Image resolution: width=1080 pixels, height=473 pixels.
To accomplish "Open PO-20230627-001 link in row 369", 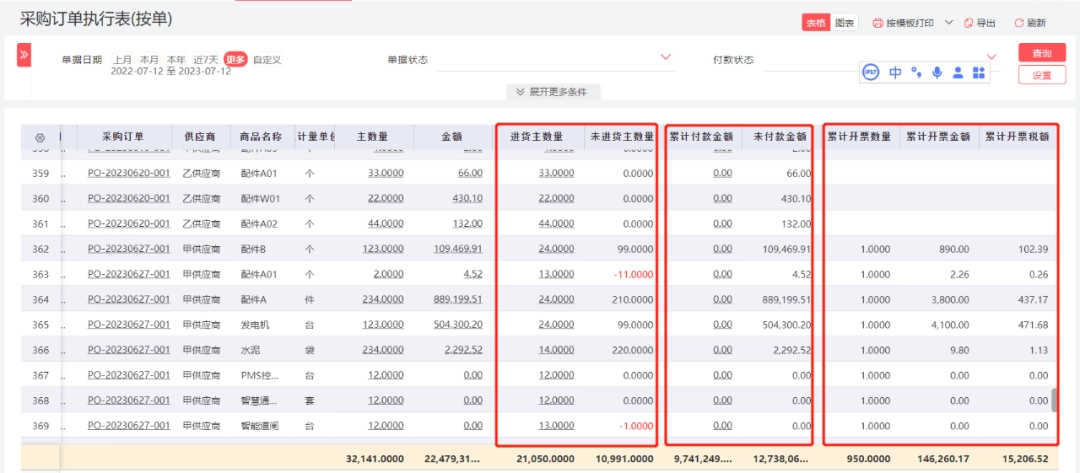I will click(x=129, y=425).
